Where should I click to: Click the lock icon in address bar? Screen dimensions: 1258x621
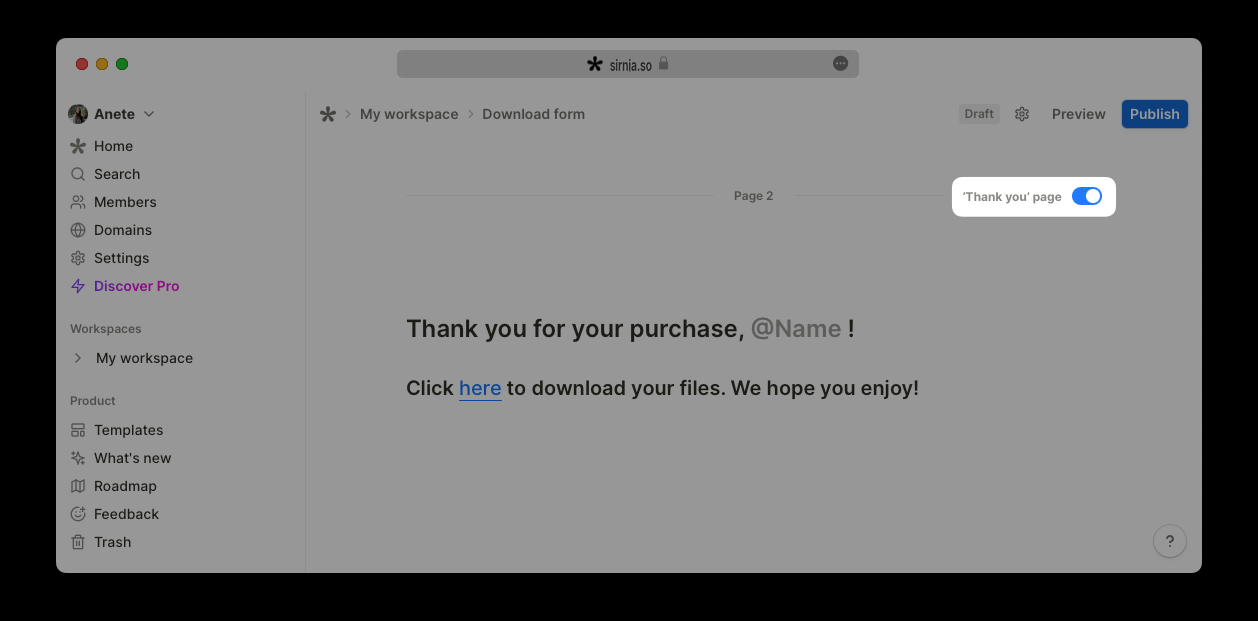663,63
